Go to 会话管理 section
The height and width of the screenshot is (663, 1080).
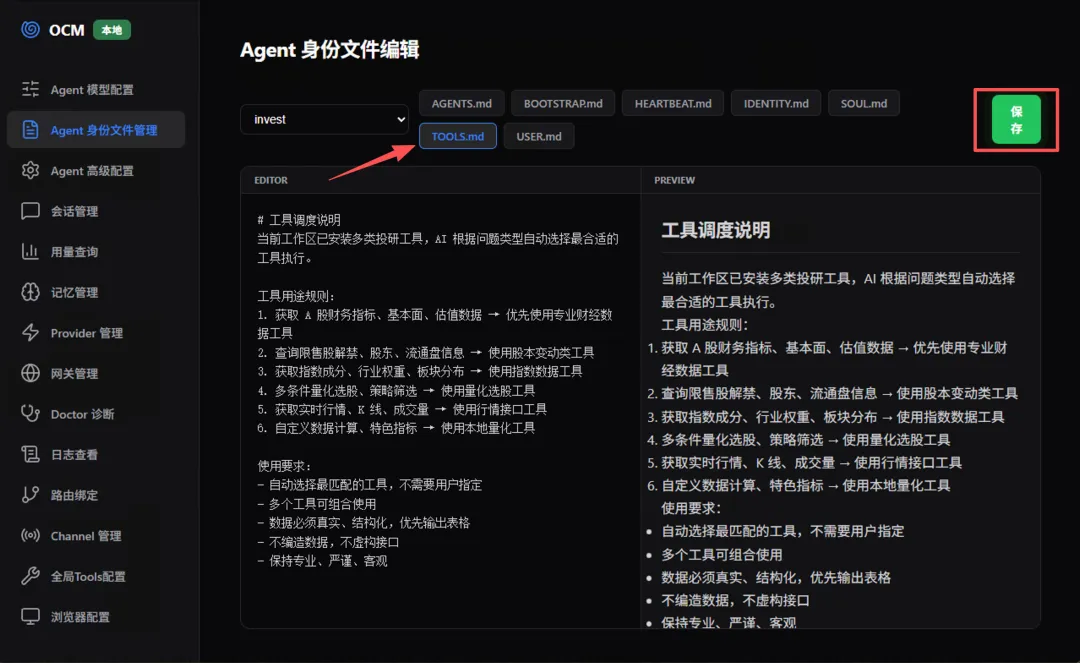pos(96,211)
